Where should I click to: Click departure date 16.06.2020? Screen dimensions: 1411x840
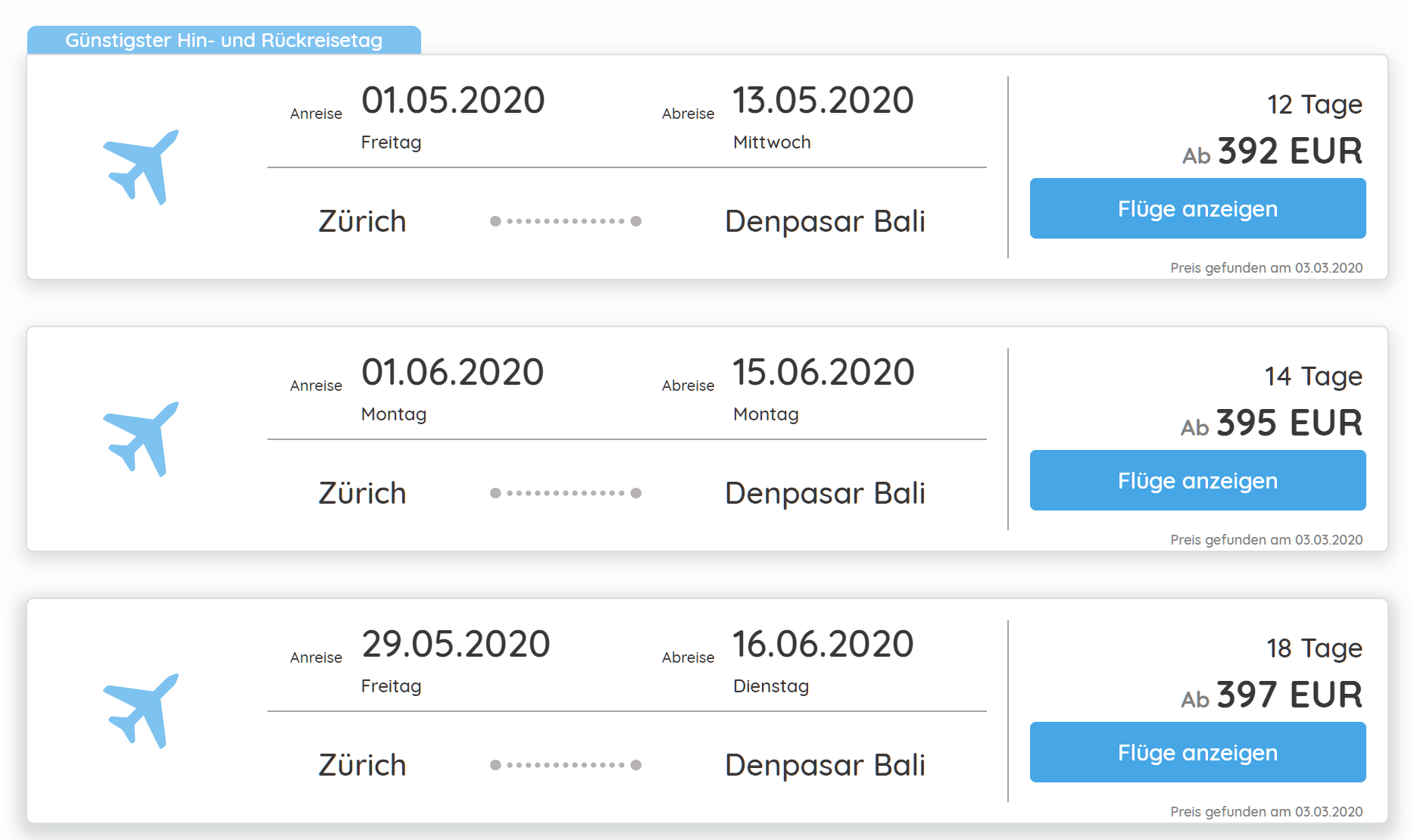[x=823, y=645]
